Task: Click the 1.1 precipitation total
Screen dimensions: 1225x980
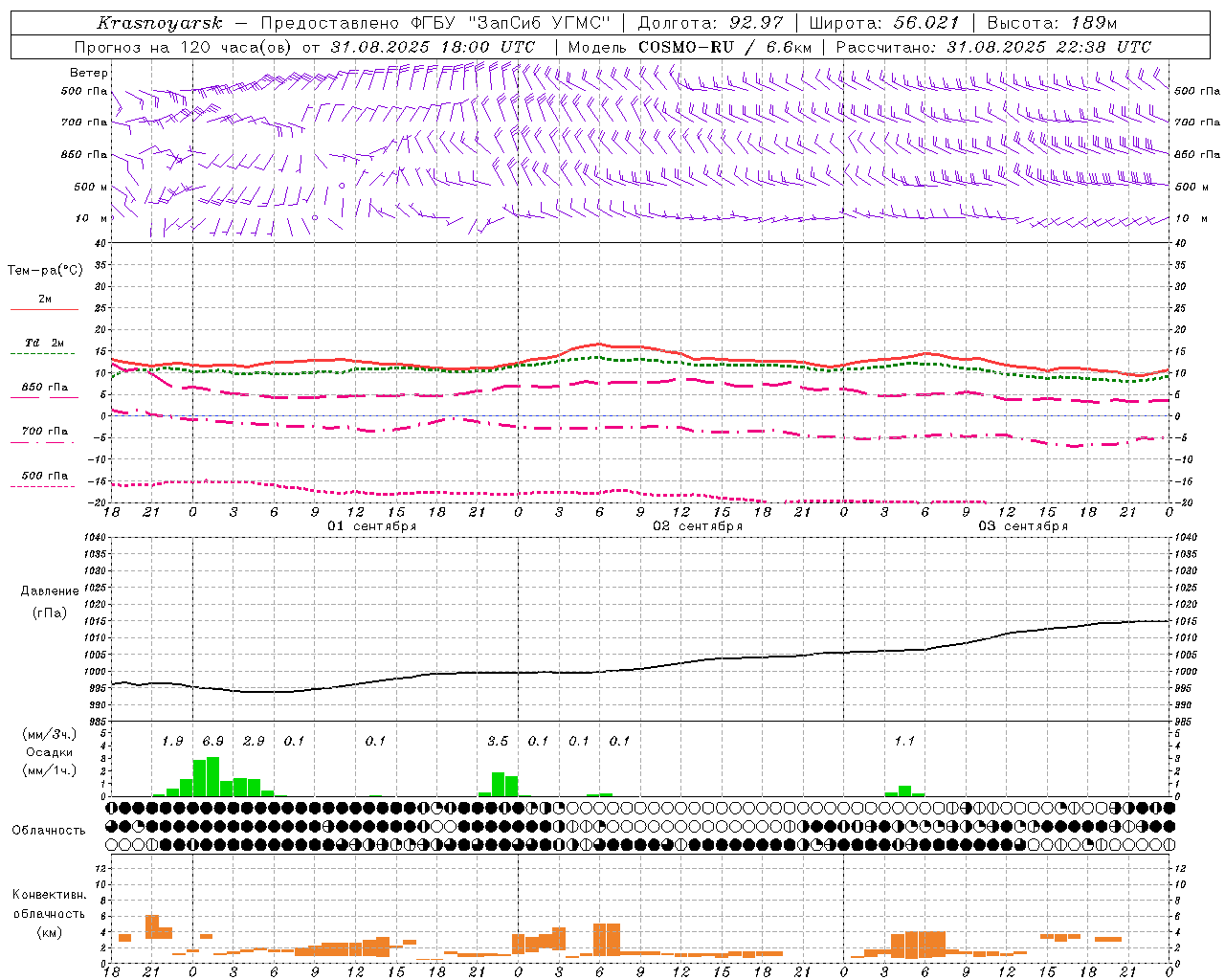Action: coord(904,741)
